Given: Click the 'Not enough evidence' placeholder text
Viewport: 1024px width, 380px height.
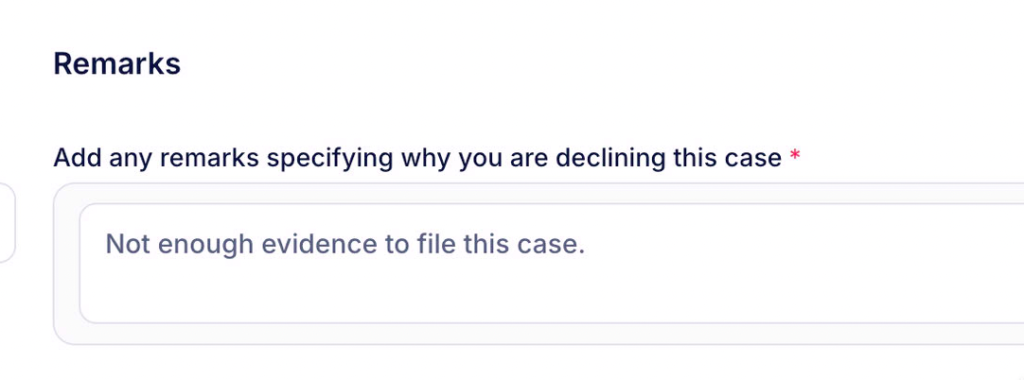Looking at the screenshot, I should [345, 244].
